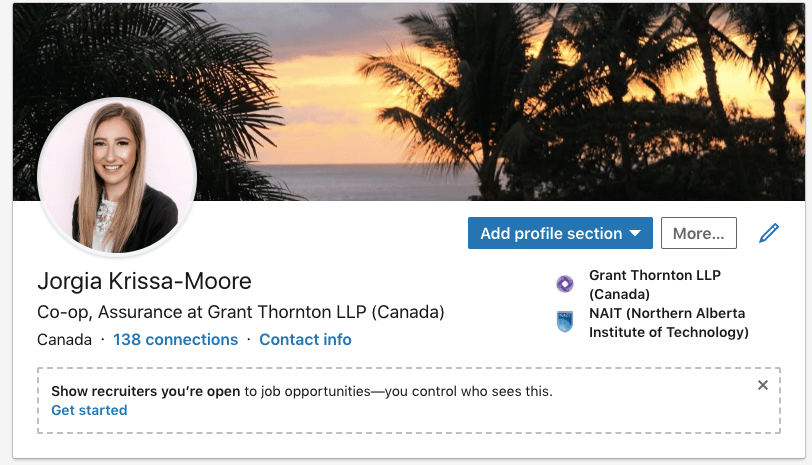Open the 138 connections link
Viewport: 812px width, 465px height.
[175, 340]
